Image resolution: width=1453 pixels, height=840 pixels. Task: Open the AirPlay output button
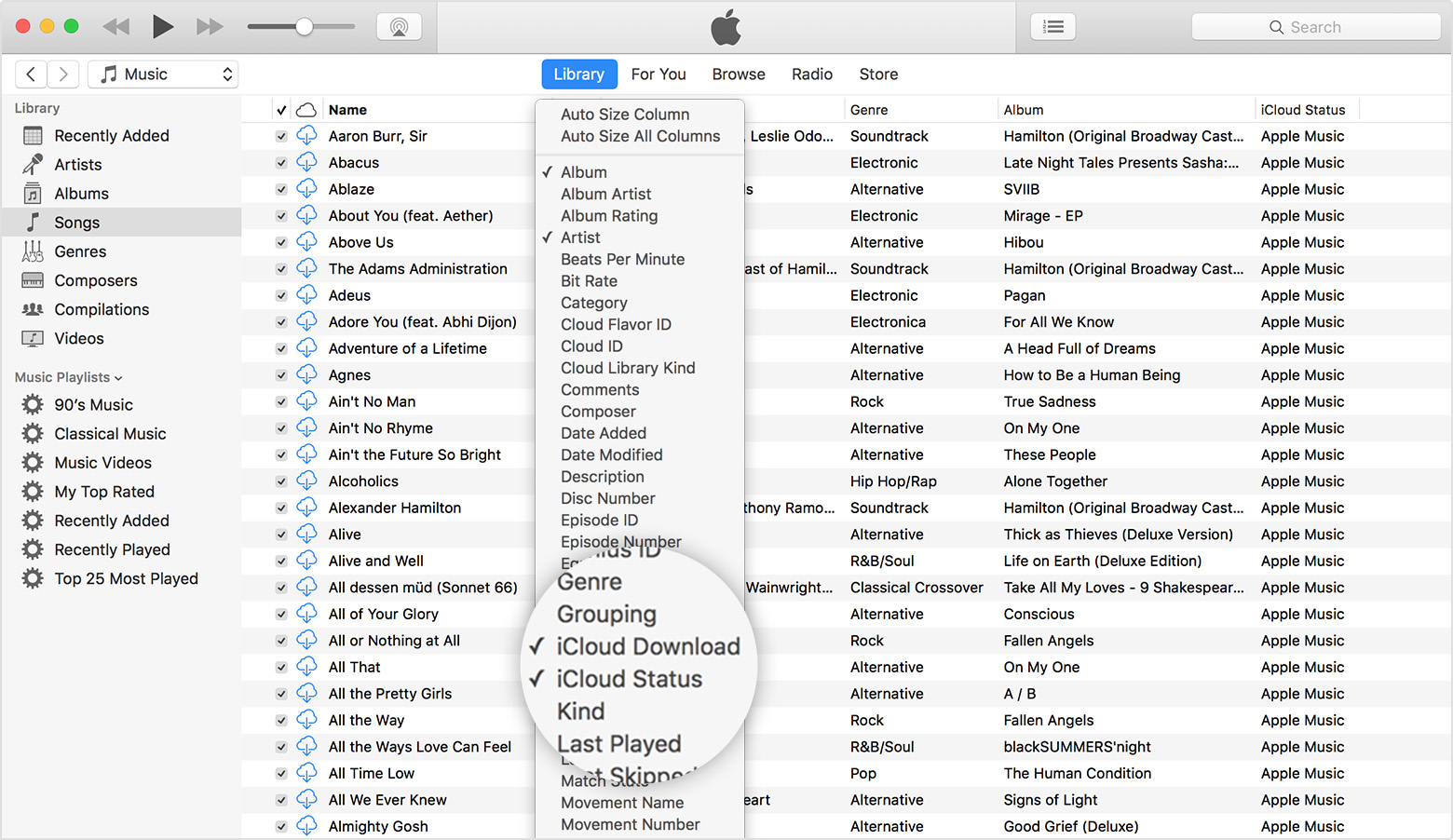tap(399, 27)
